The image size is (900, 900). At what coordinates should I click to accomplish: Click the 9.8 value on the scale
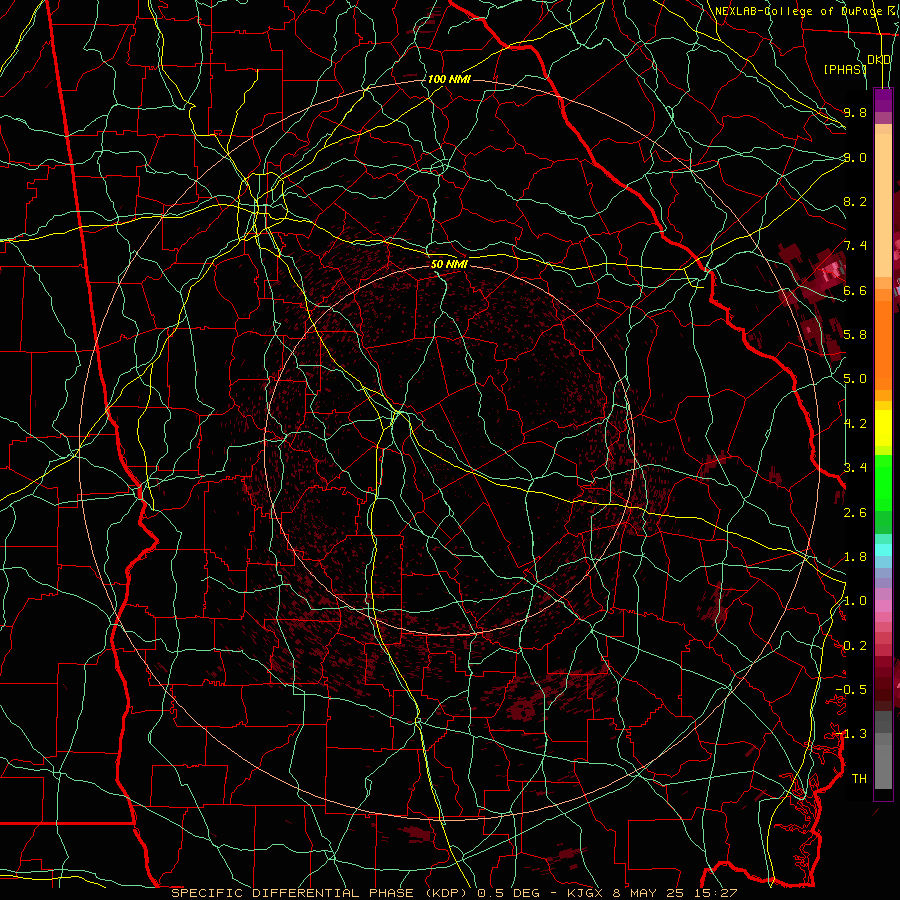pyautogui.click(x=855, y=112)
